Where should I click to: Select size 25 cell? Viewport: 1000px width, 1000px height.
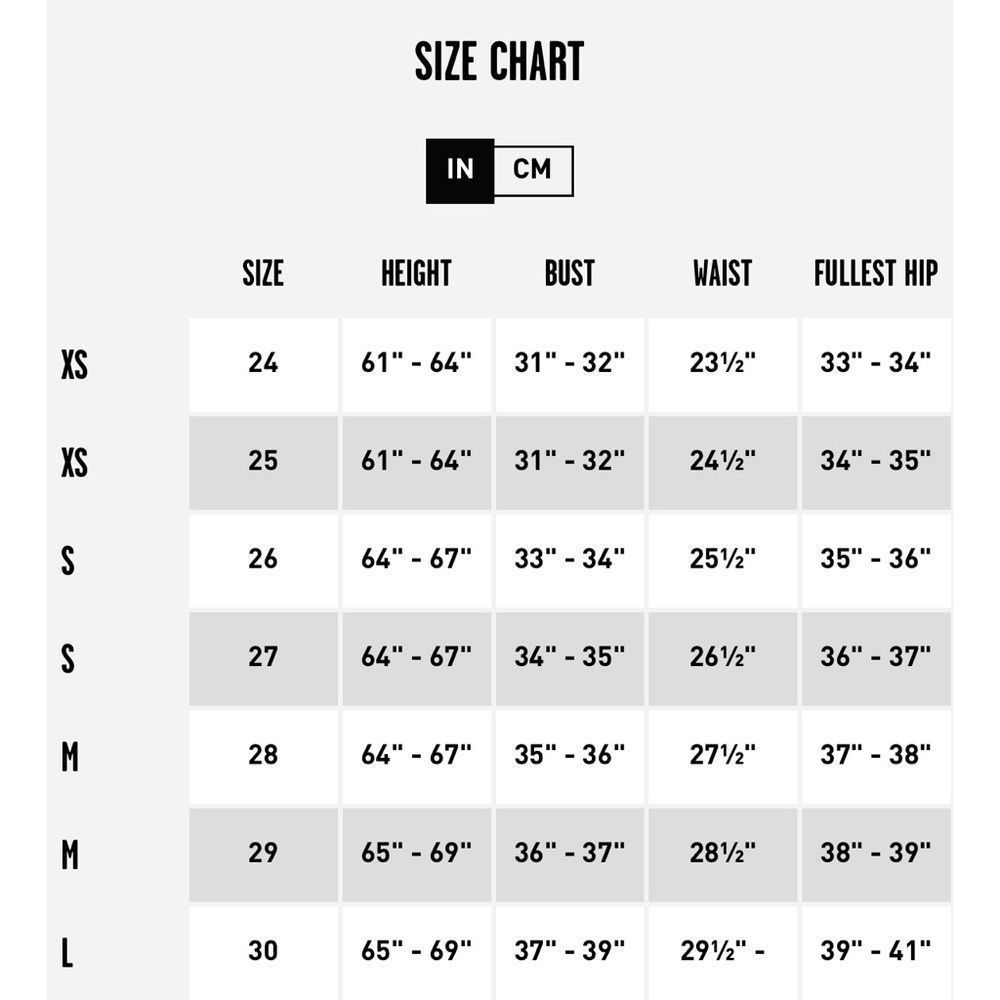[263, 463]
